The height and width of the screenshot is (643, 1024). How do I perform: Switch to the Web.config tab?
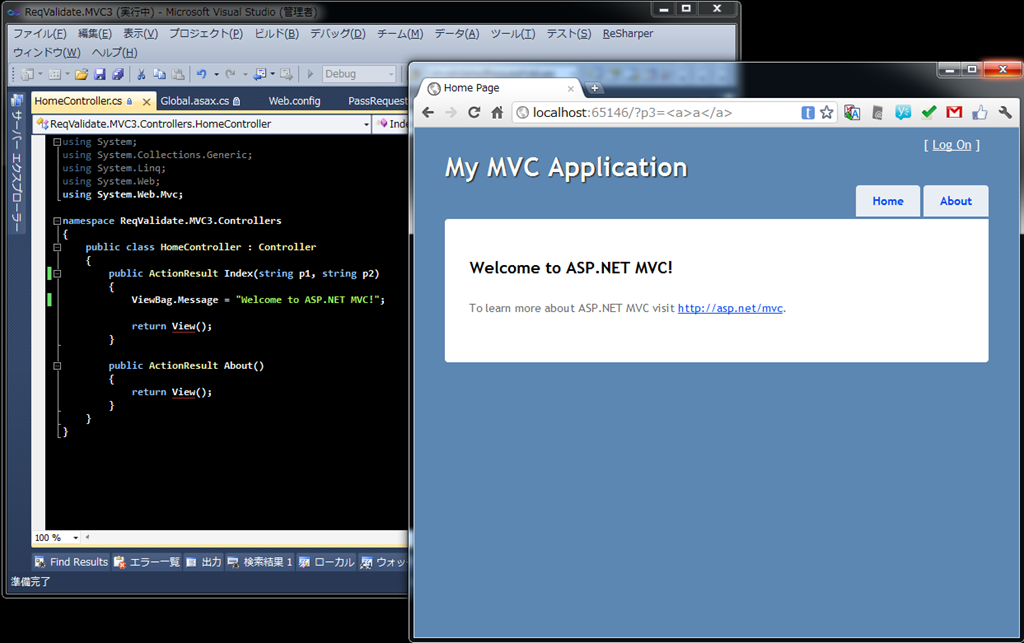click(x=295, y=101)
